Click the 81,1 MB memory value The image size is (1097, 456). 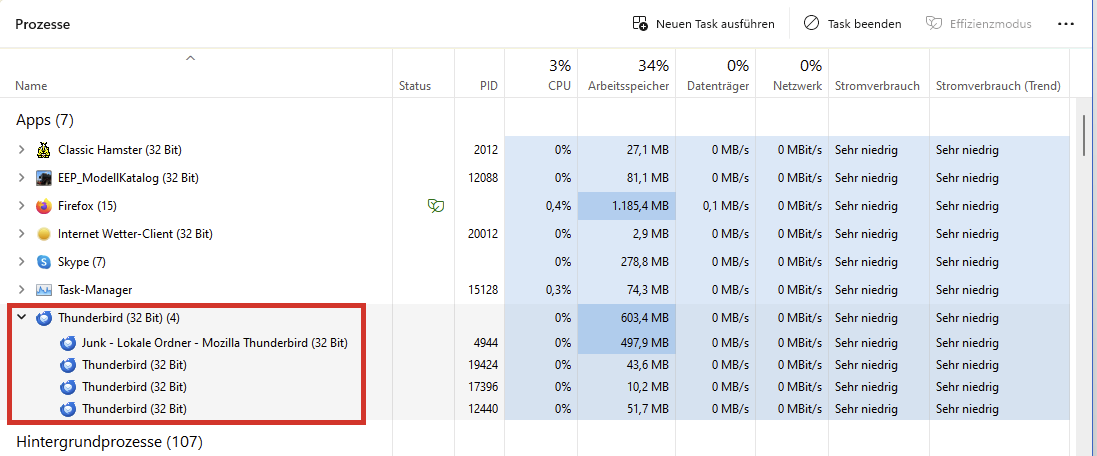click(x=647, y=178)
